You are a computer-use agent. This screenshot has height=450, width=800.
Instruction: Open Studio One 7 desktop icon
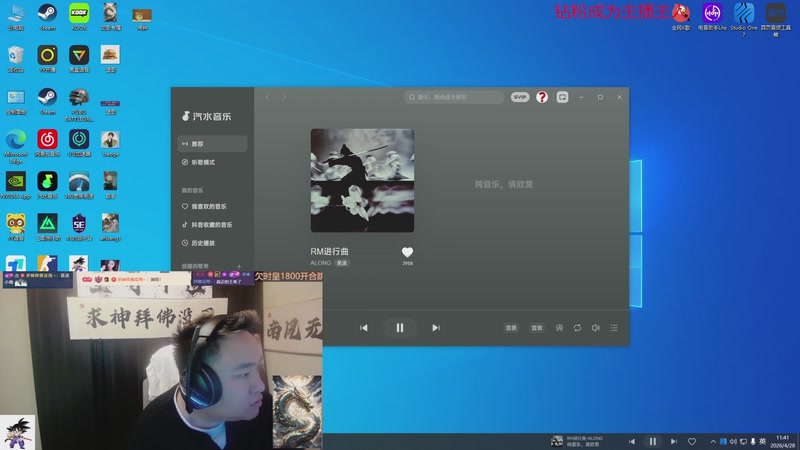(744, 19)
